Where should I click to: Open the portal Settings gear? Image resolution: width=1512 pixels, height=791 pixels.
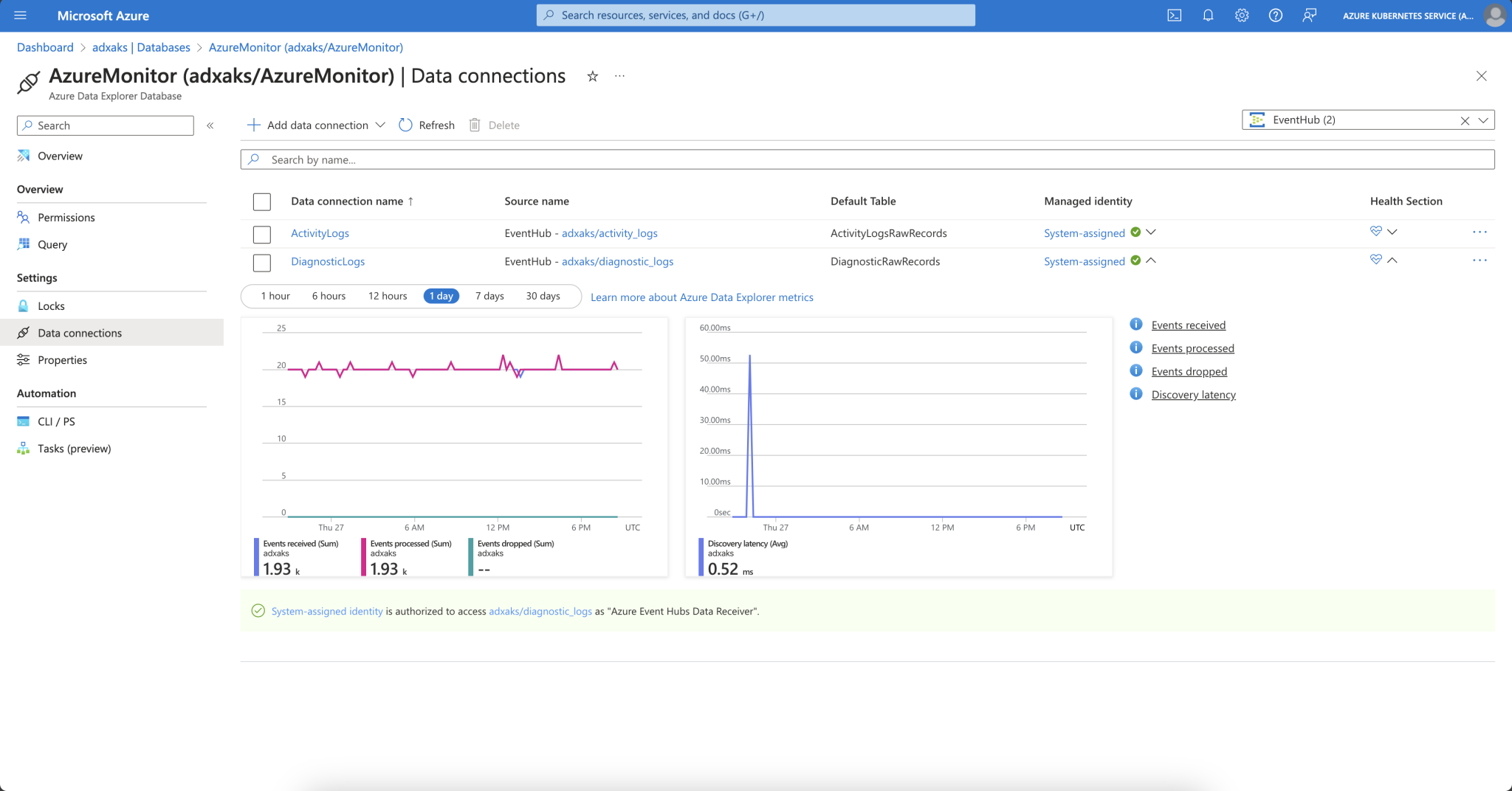point(1242,15)
